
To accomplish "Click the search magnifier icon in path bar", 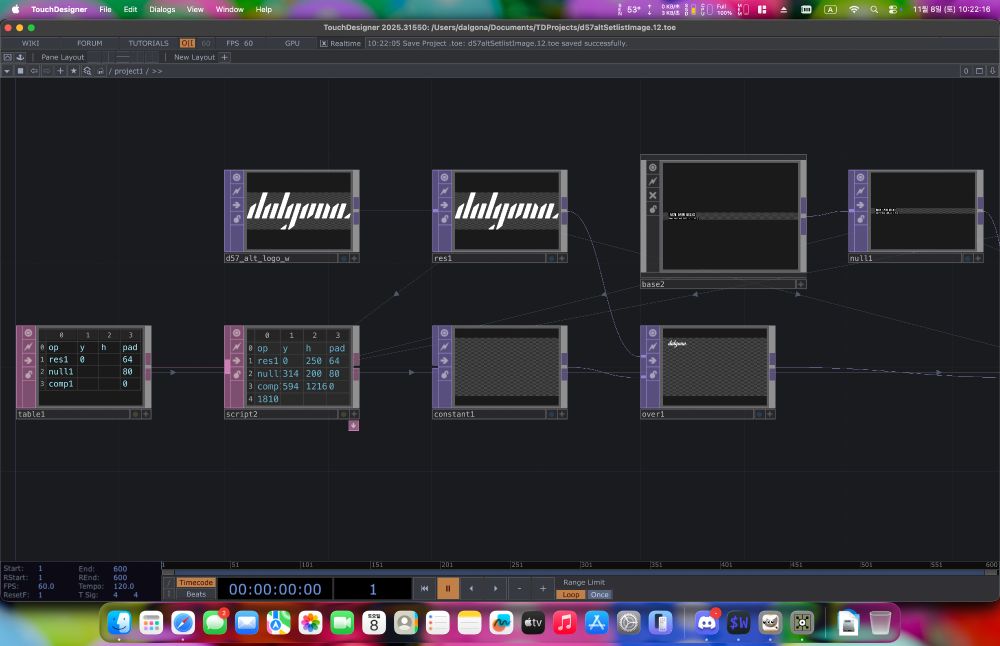I will (x=87, y=71).
